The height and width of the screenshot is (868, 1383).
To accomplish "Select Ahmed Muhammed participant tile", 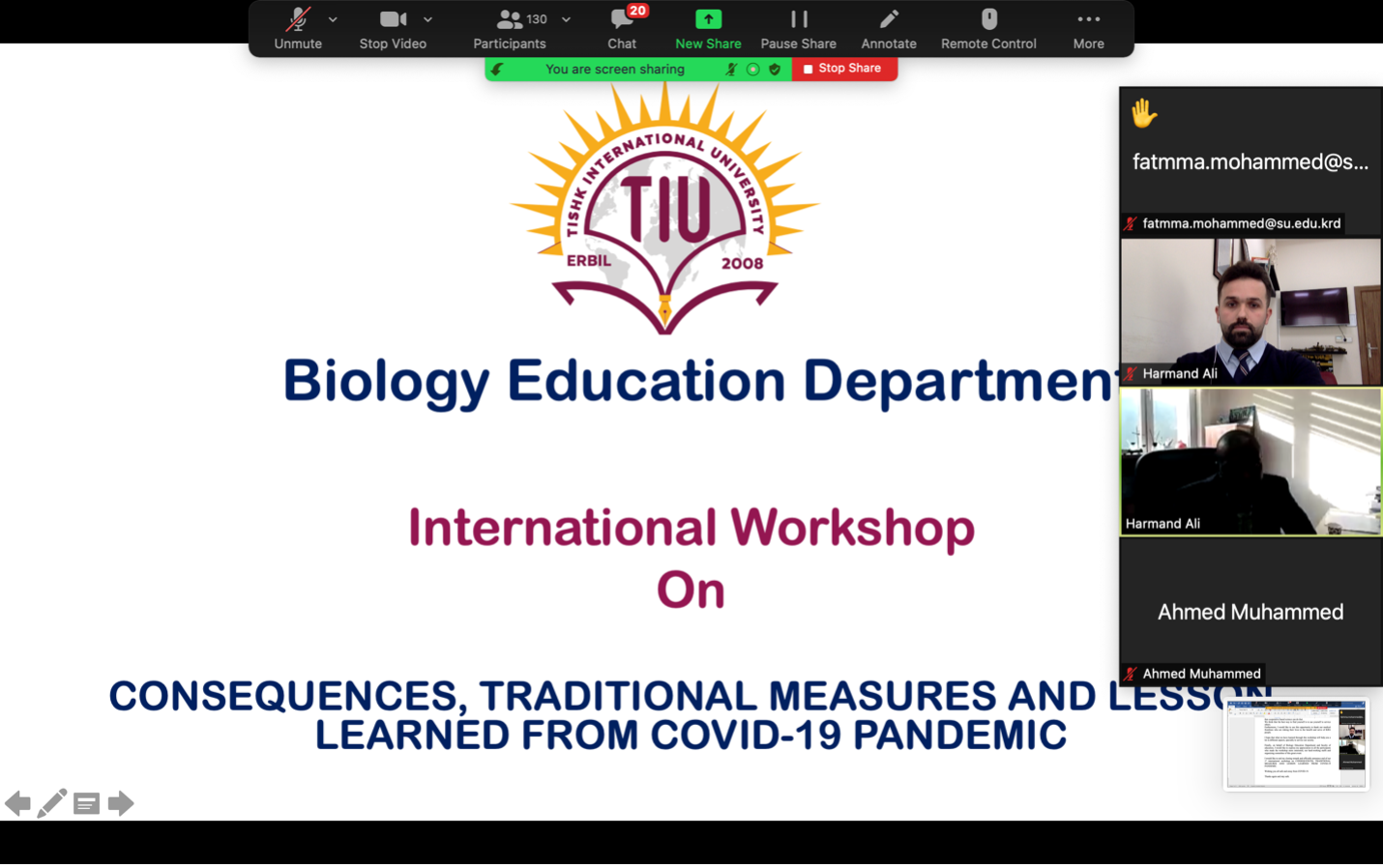I will (x=1251, y=612).
